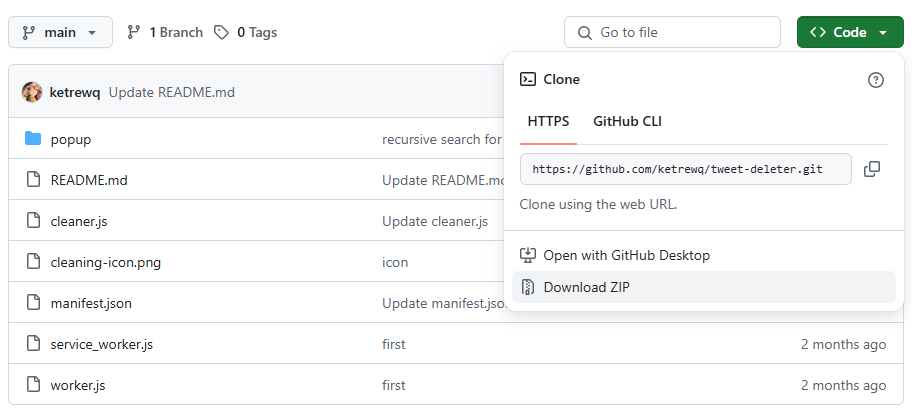Click the file icon next to manifest.json
The height and width of the screenshot is (417, 912).
coord(34,303)
